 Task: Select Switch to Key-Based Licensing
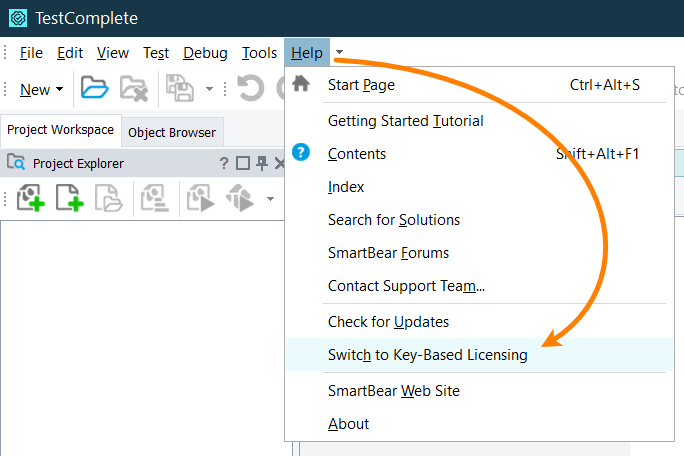click(427, 355)
